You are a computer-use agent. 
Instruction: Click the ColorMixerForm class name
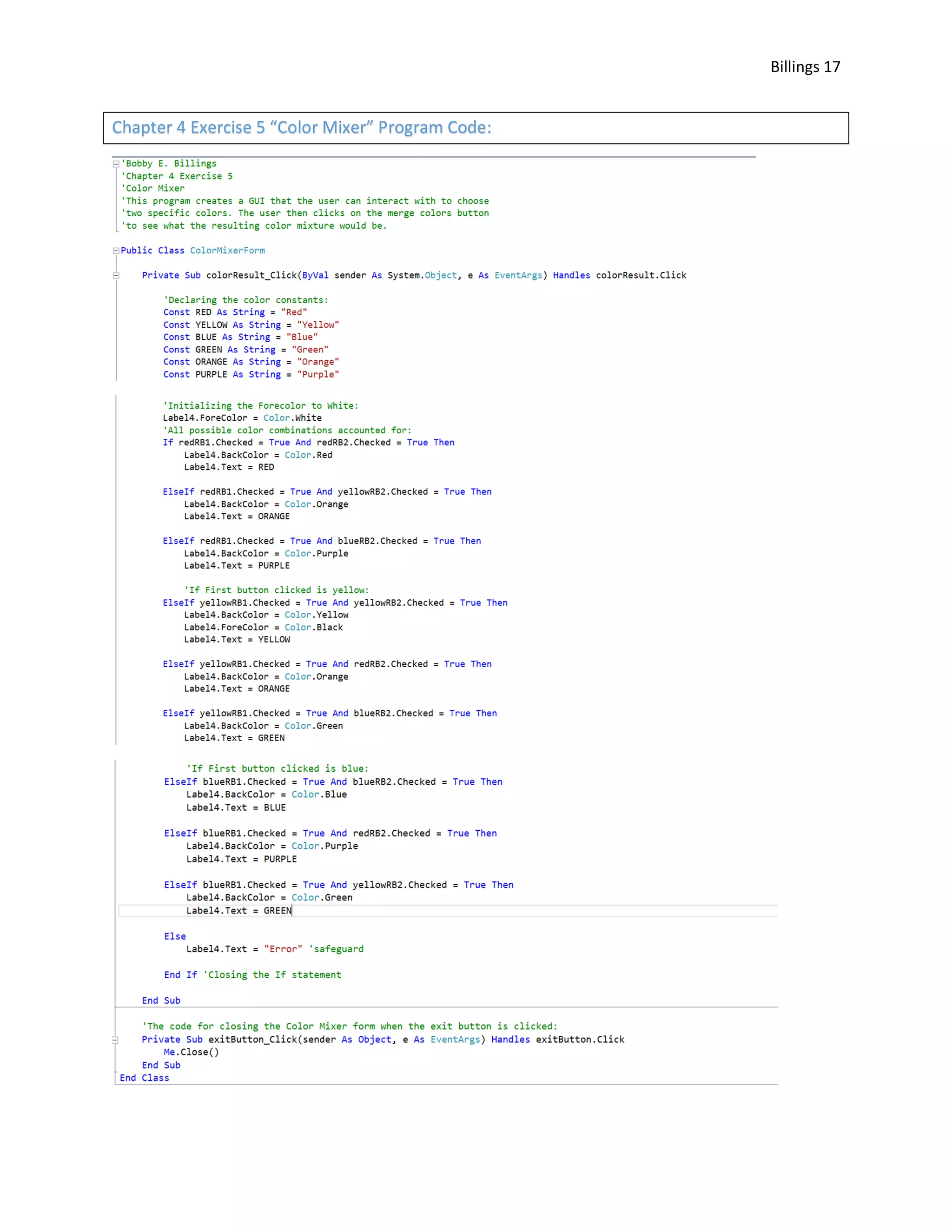point(227,251)
